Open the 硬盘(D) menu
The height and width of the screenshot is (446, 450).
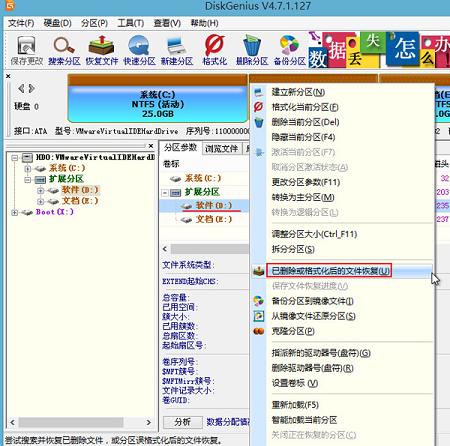click(x=57, y=23)
